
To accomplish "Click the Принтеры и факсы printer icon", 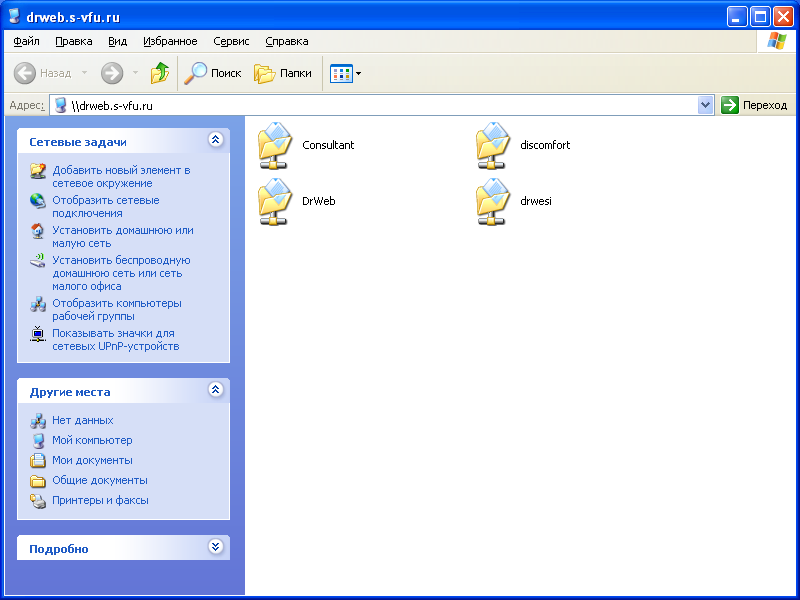I will [x=38, y=501].
